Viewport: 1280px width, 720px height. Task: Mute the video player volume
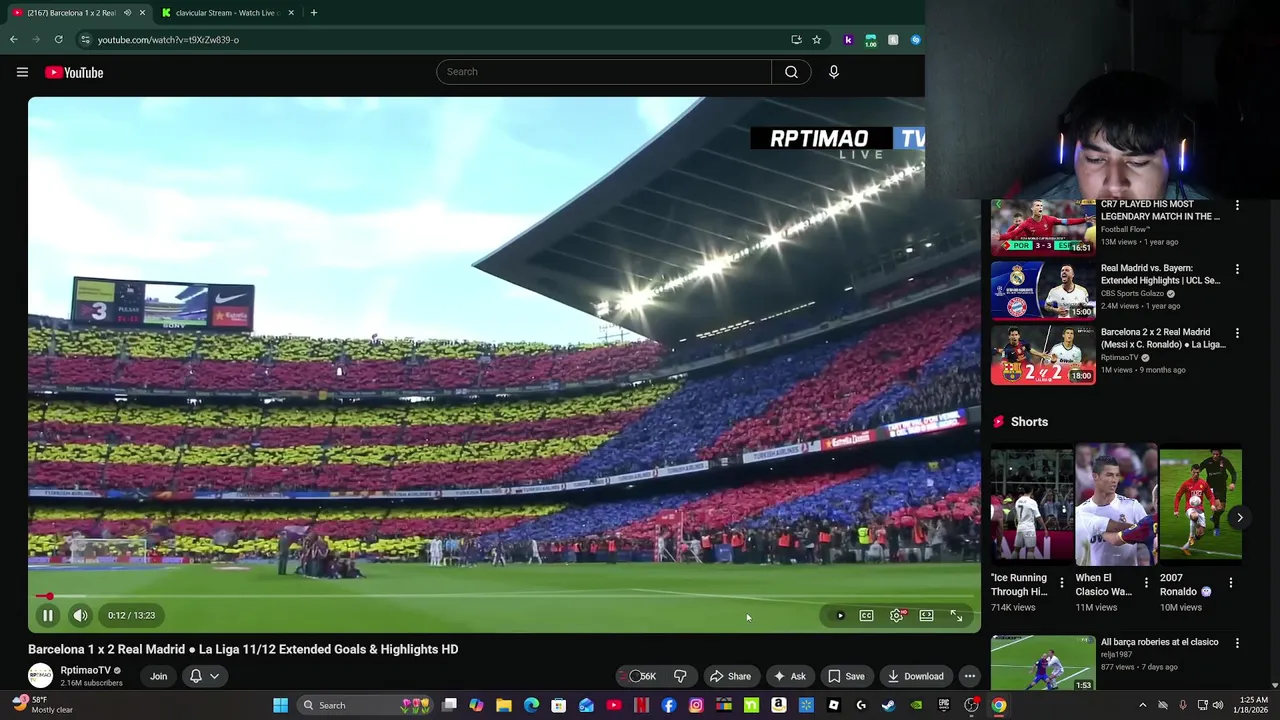(81, 616)
